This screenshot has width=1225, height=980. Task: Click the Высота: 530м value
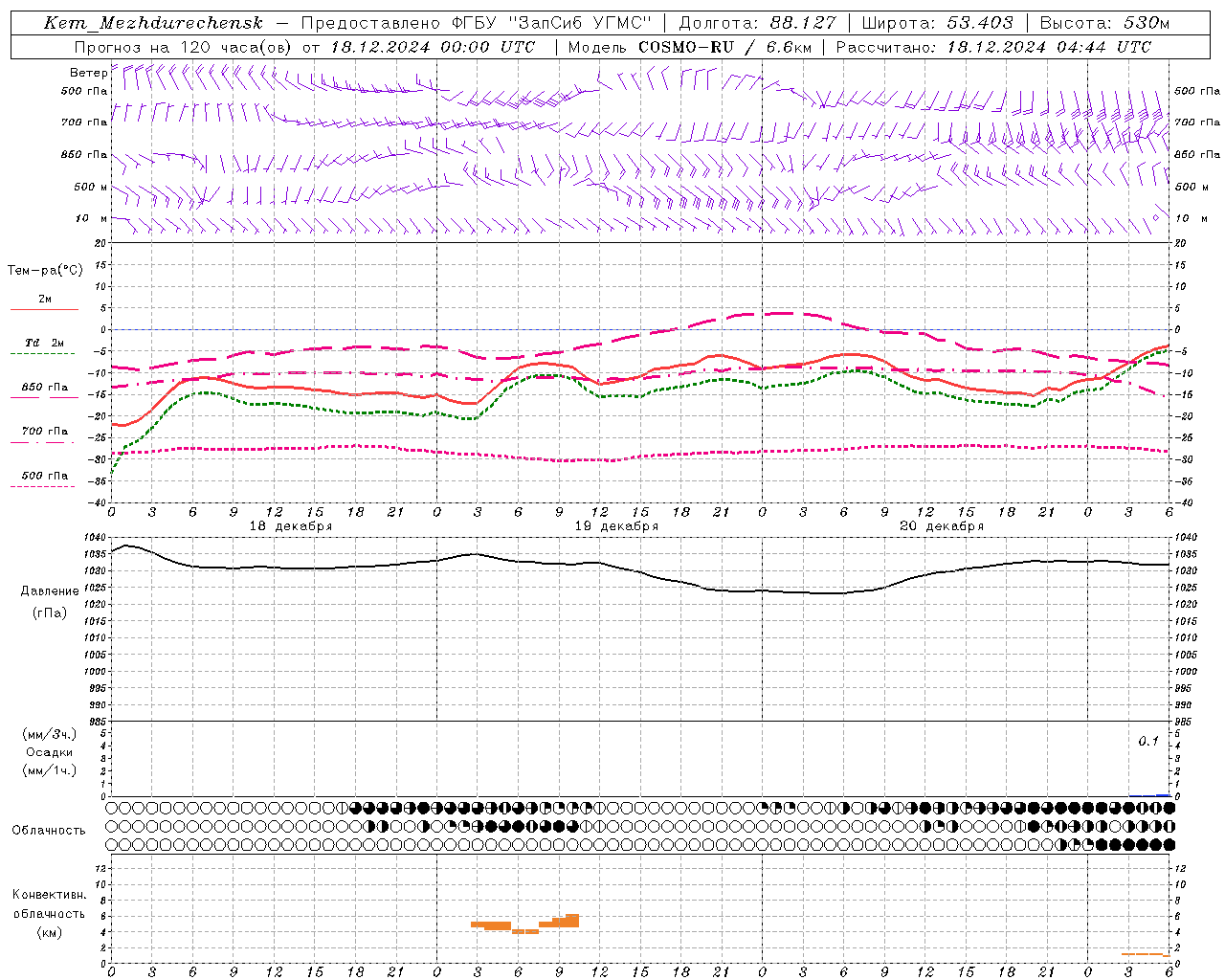[x=1104, y=23]
